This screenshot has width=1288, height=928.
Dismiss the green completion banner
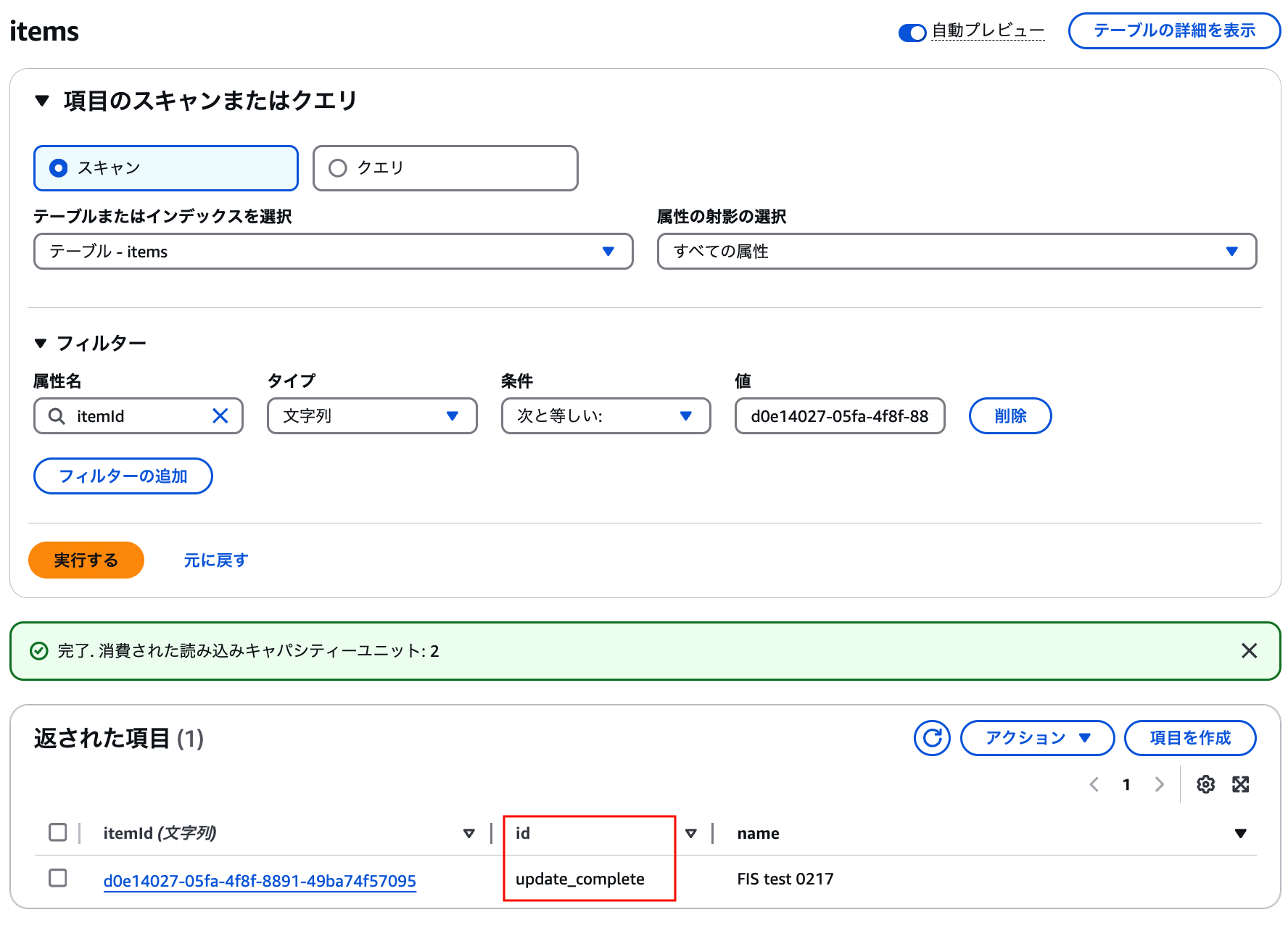(x=1249, y=651)
